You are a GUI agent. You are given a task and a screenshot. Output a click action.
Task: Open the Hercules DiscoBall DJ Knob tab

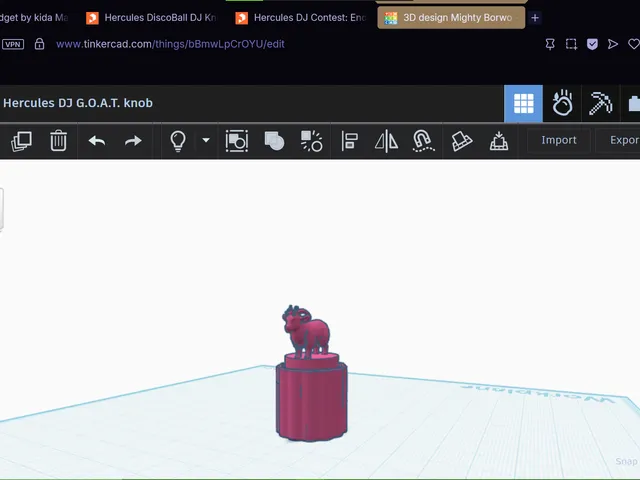coord(152,18)
